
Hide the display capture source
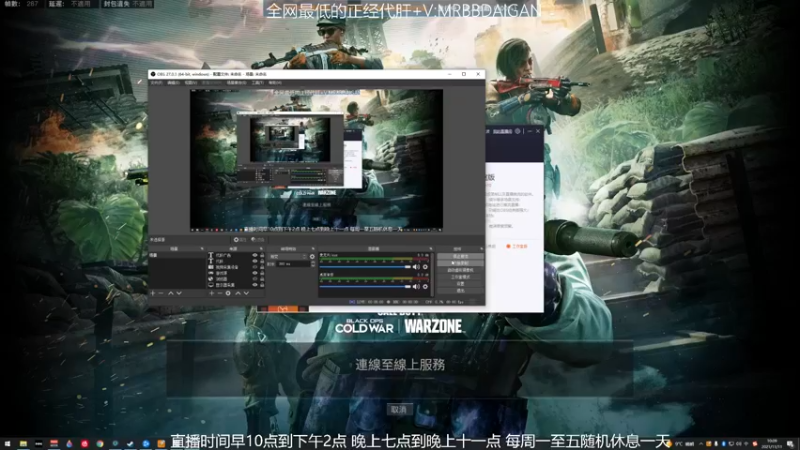255,285
